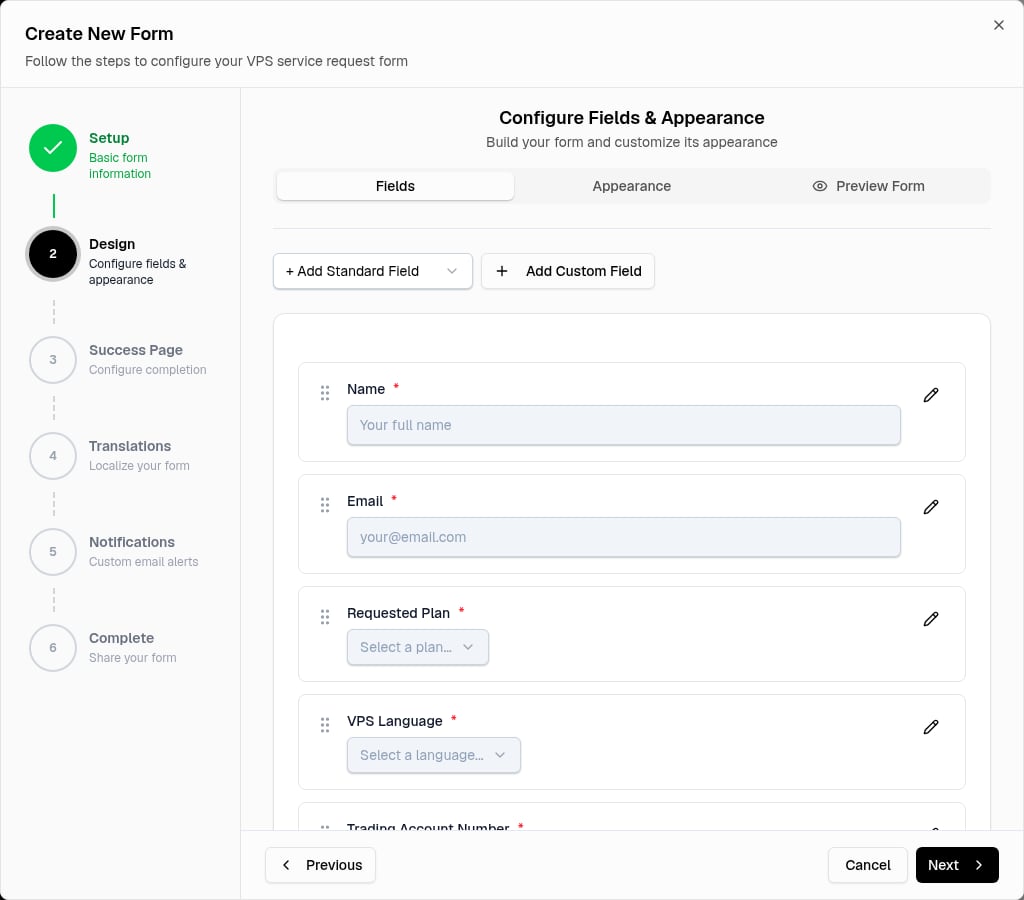Click the Complete step label
1024x900 pixels.
coord(121,638)
